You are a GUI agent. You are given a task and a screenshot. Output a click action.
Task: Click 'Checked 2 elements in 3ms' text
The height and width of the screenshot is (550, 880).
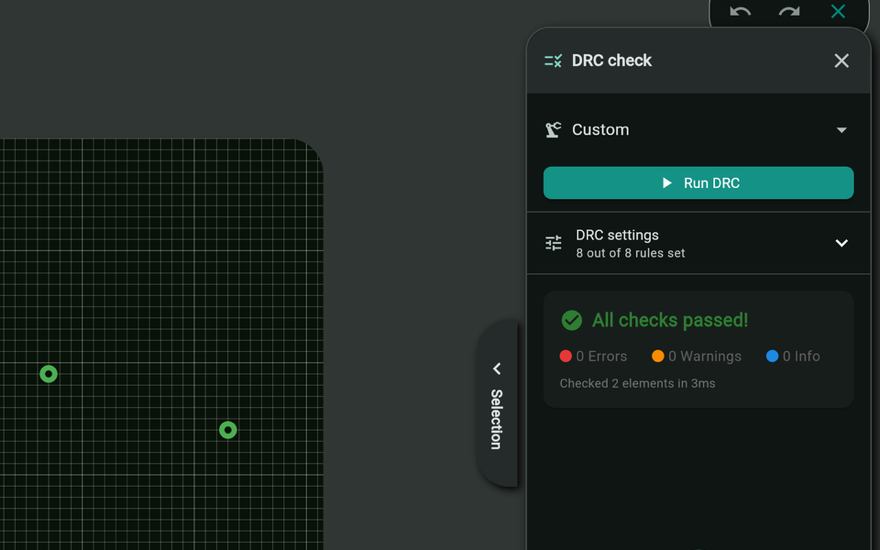tap(637, 383)
